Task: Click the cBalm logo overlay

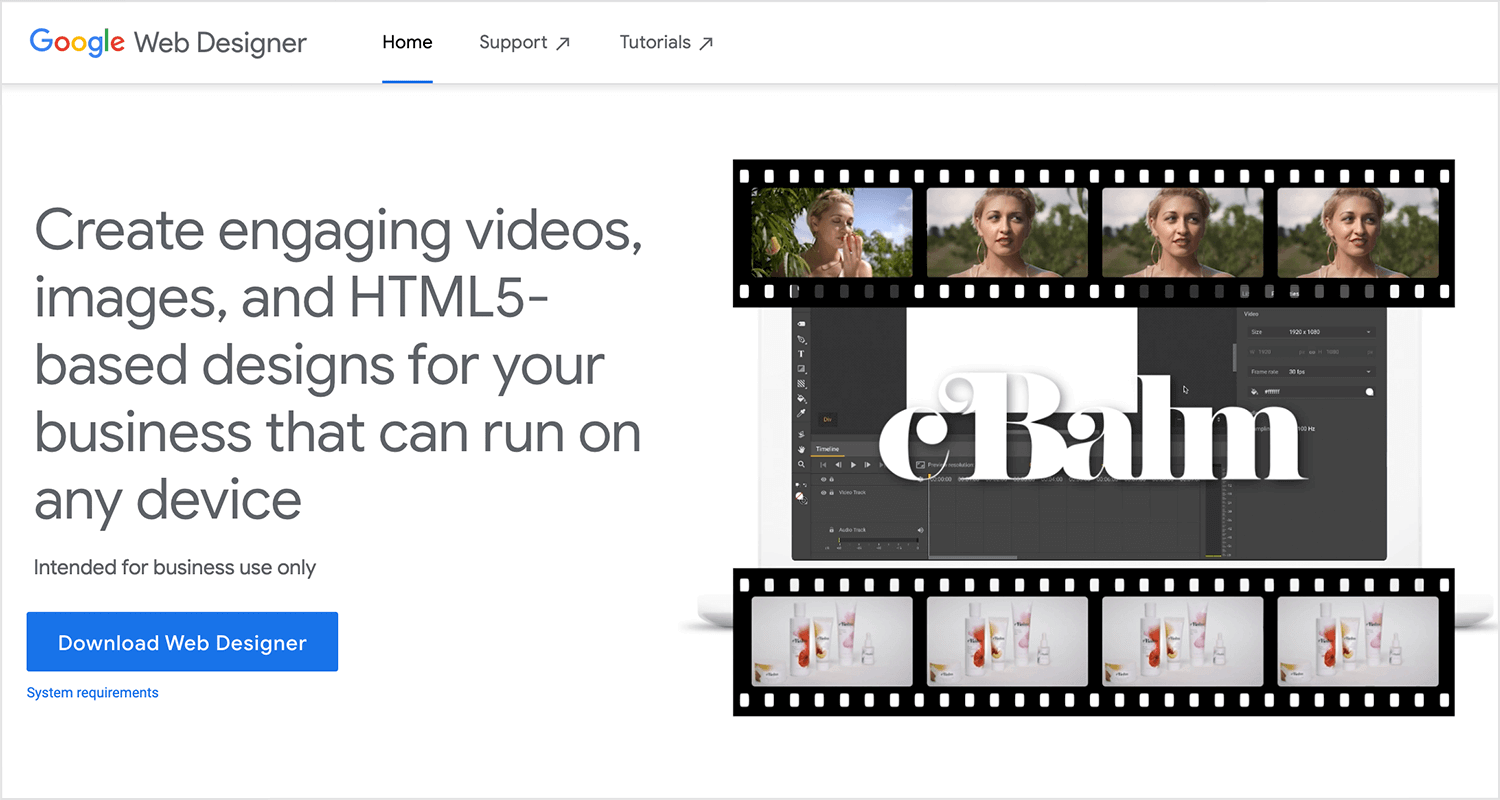Action: click(1094, 428)
